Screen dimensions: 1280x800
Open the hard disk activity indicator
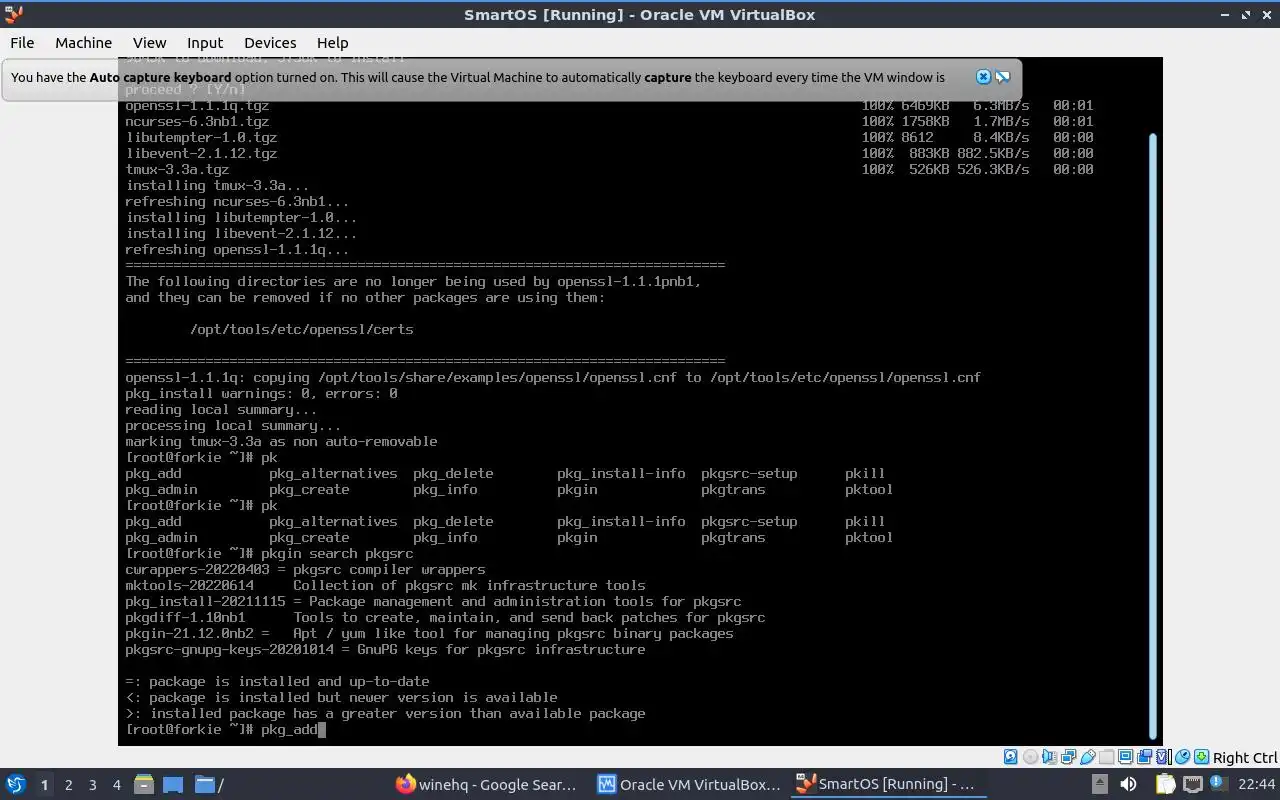coord(1010,757)
